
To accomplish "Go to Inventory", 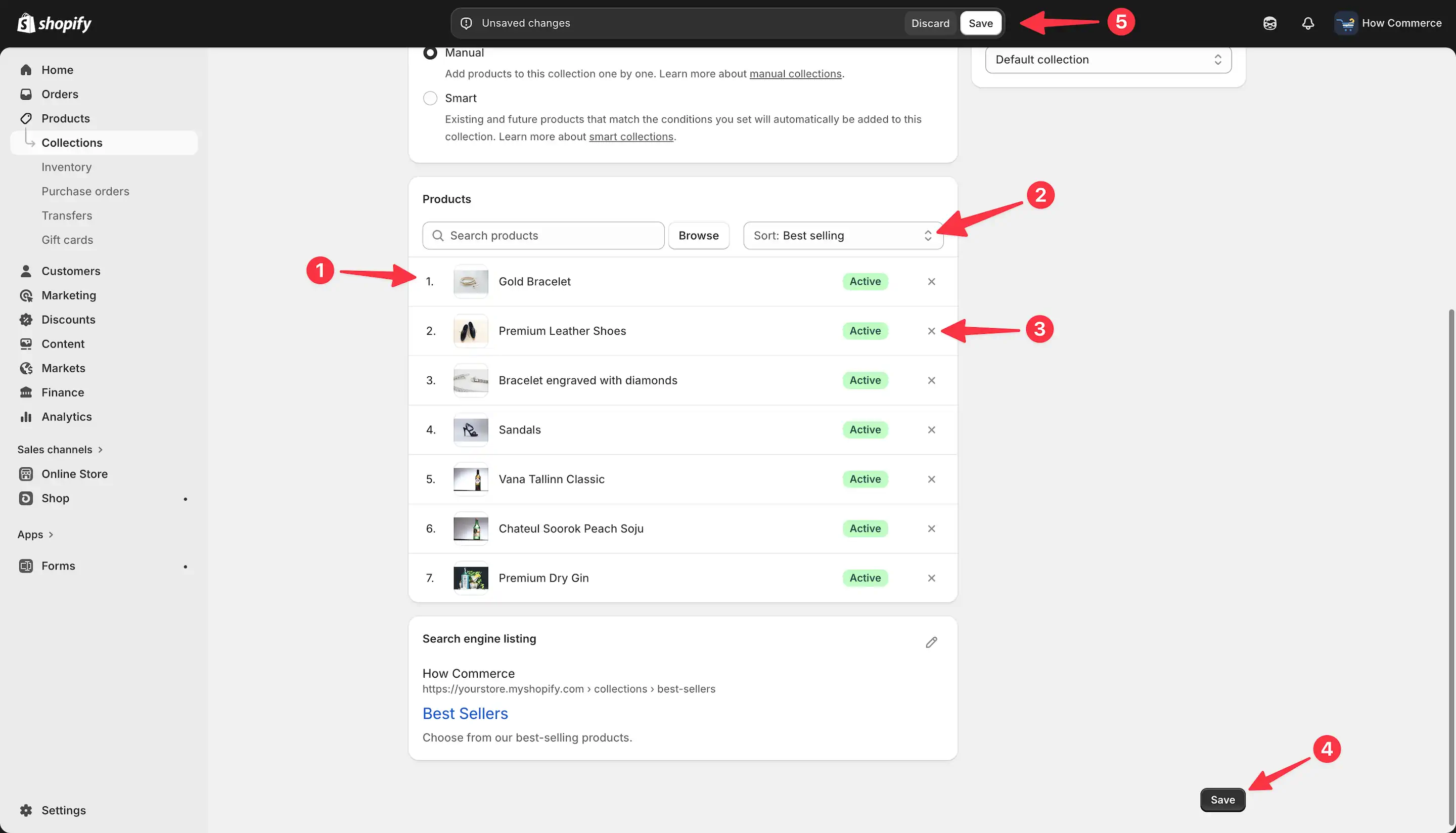I will (x=66, y=167).
